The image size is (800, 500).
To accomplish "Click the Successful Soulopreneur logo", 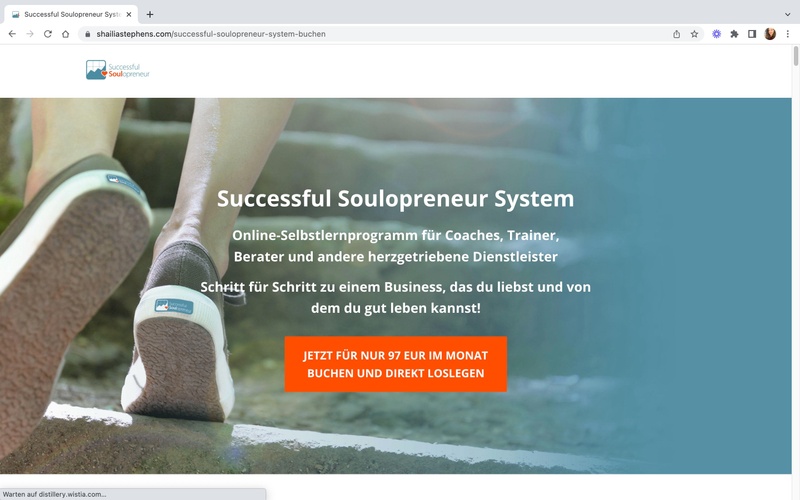I will 118,70.
